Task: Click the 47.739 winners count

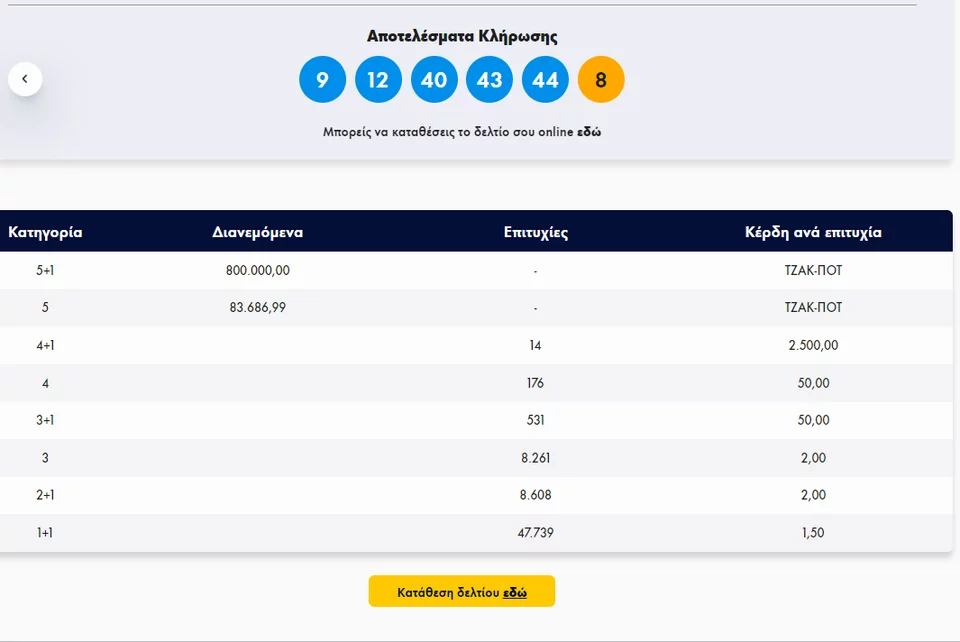Action: [536, 532]
